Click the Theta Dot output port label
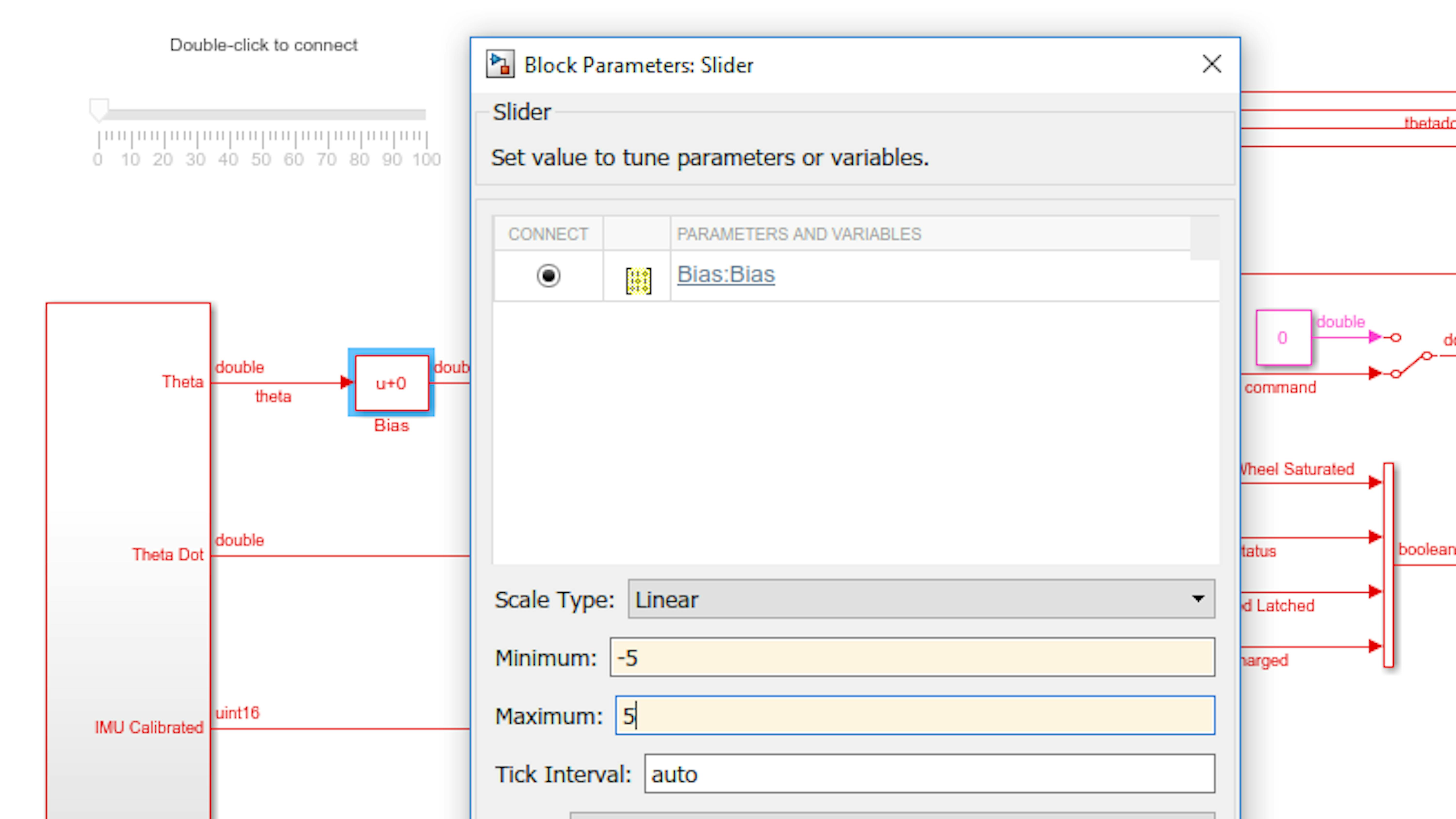Viewport: 1456px width, 819px height. click(168, 555)
